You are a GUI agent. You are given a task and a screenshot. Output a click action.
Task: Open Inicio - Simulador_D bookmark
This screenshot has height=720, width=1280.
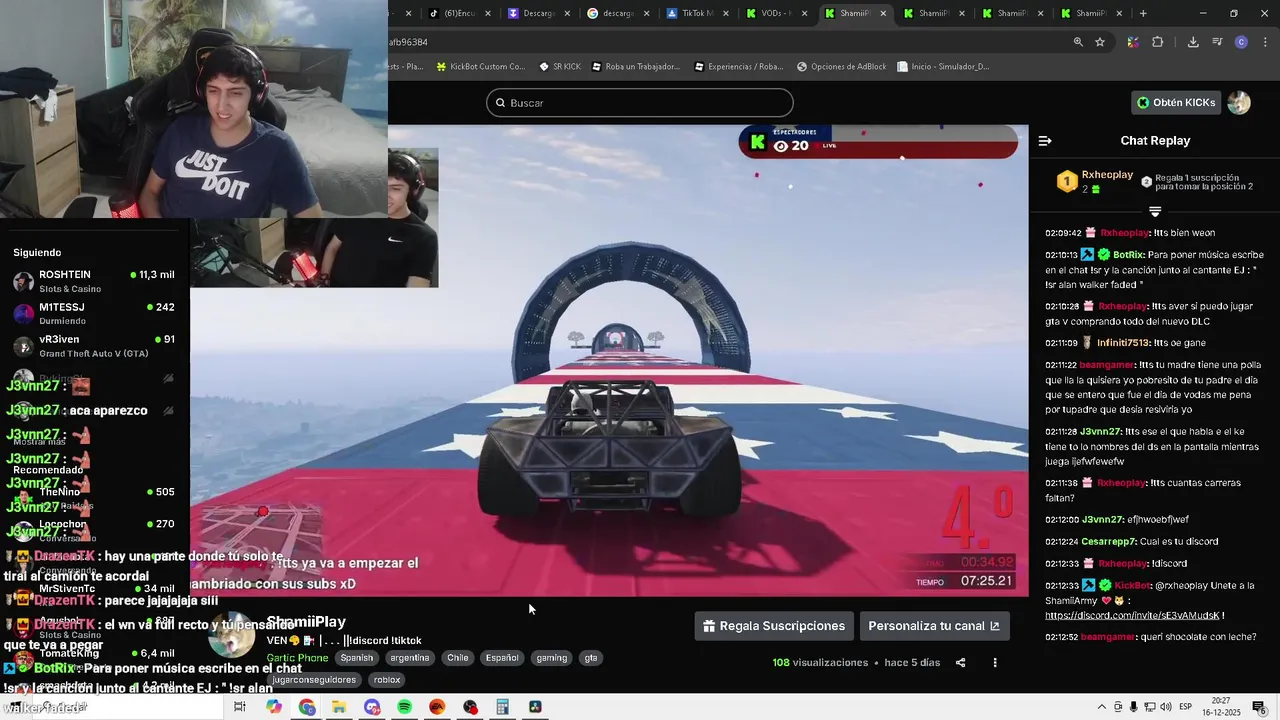point(943,67)
